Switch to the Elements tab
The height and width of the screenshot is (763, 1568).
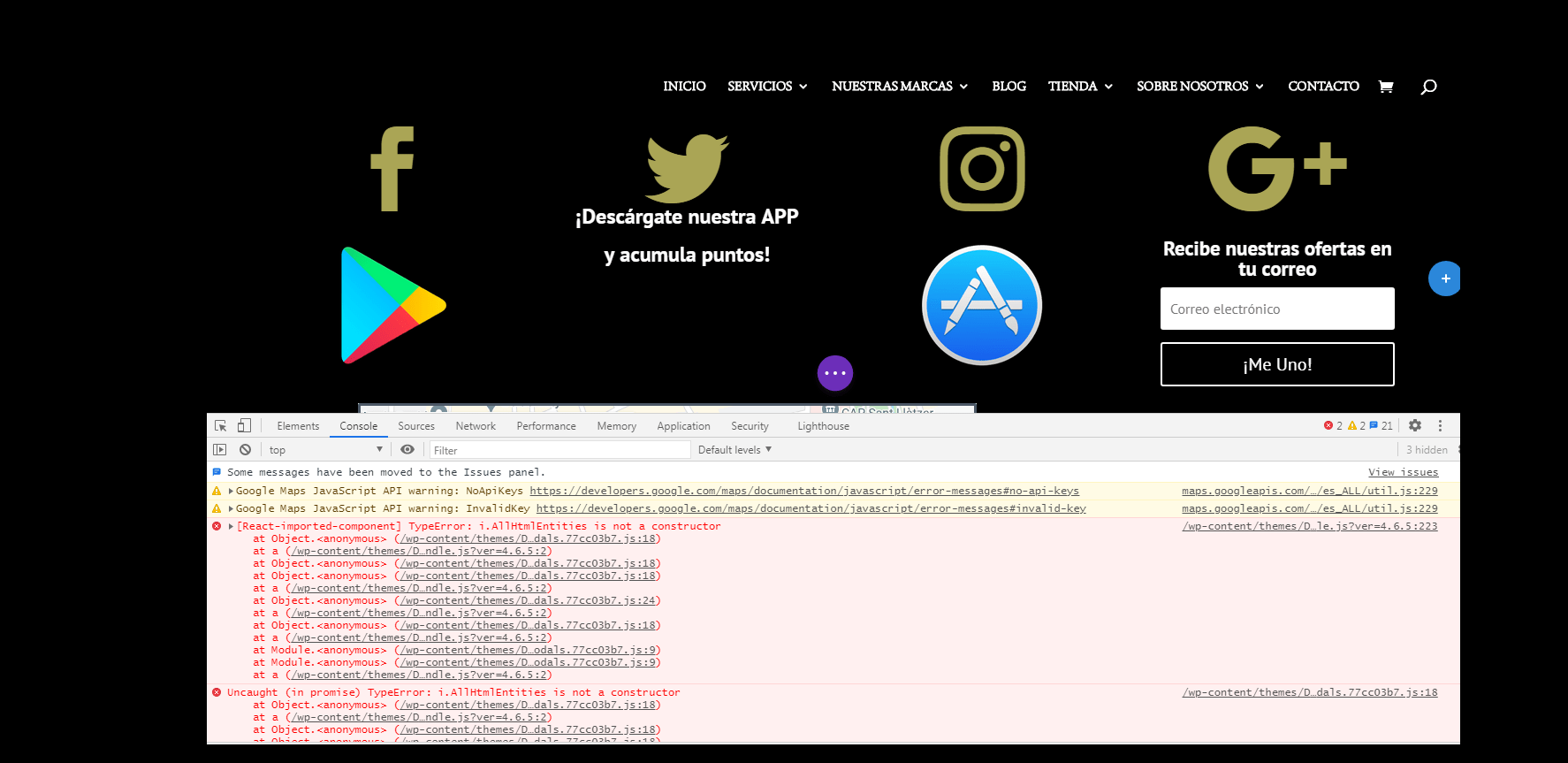[298, 425]
